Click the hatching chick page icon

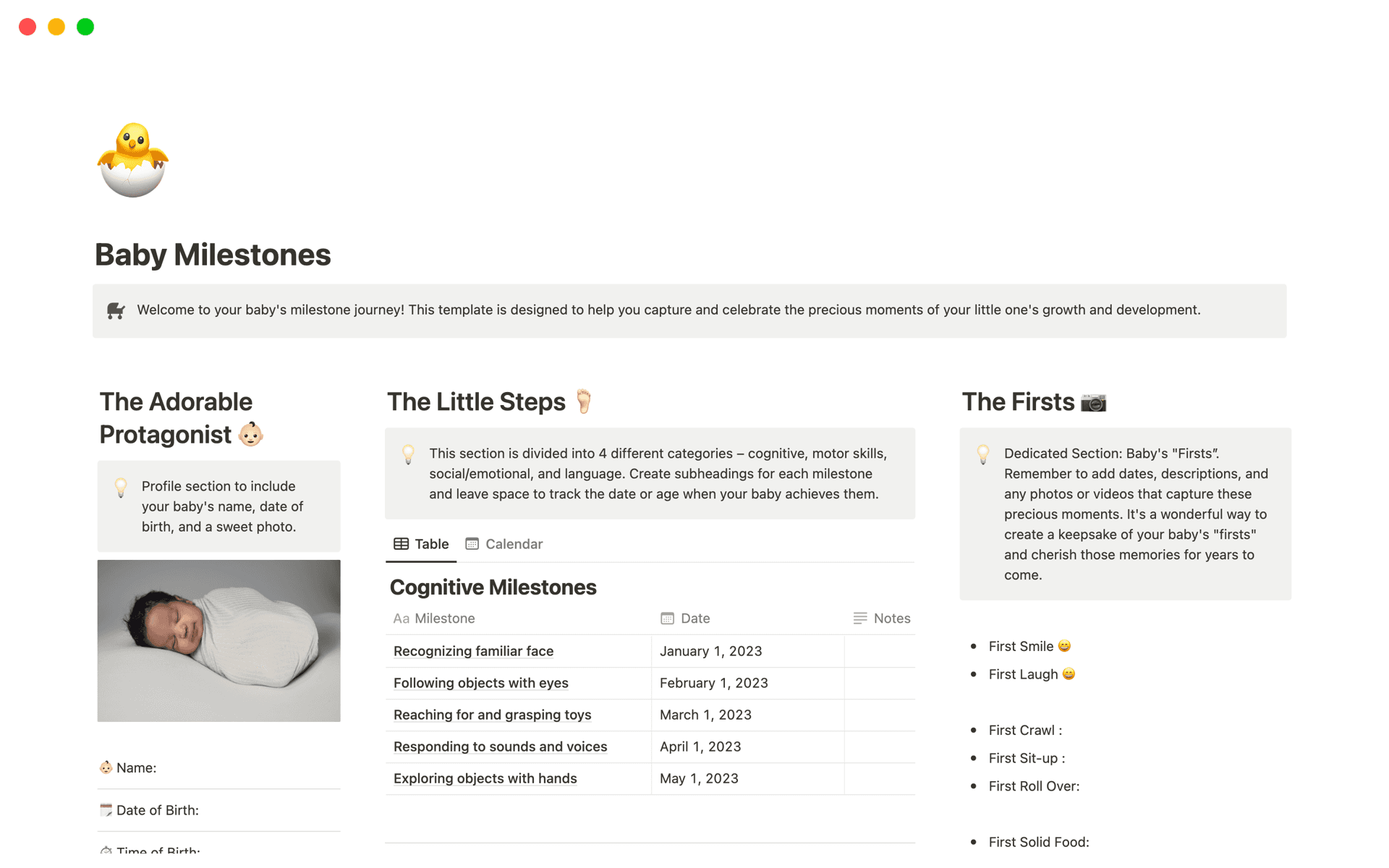point(133,160)
